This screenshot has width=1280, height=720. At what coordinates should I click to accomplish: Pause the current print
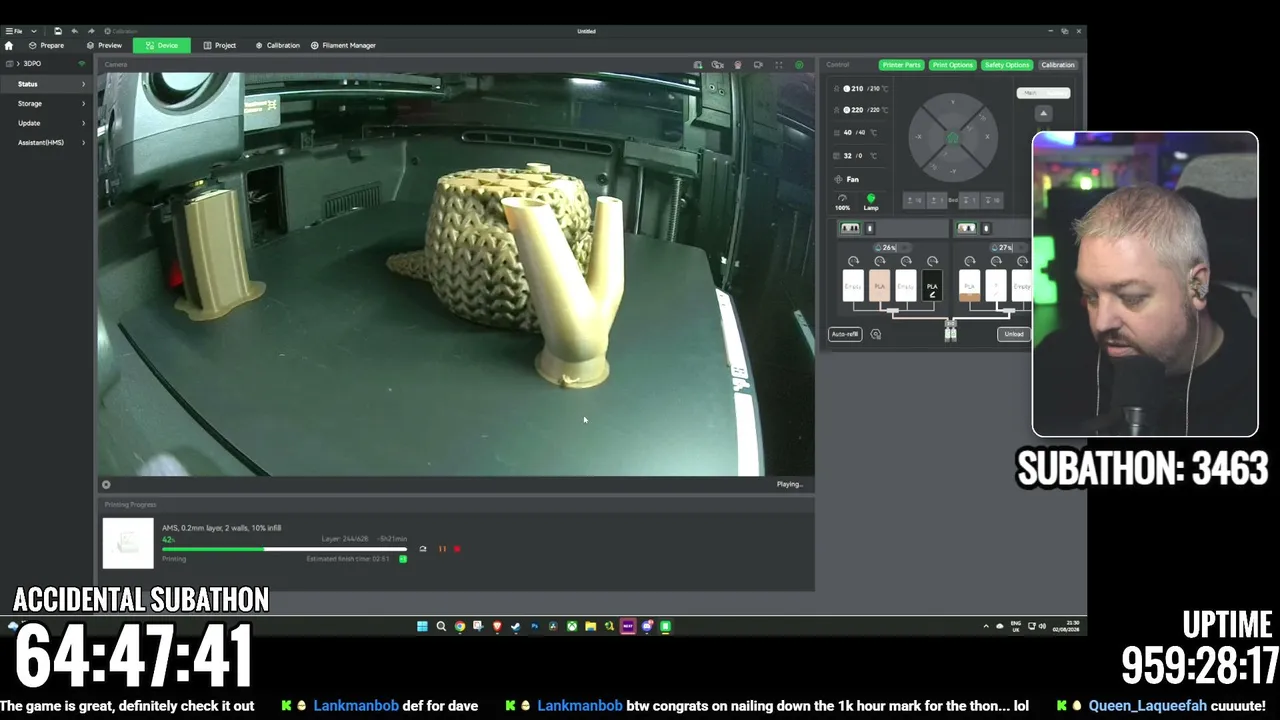[442, 548]
